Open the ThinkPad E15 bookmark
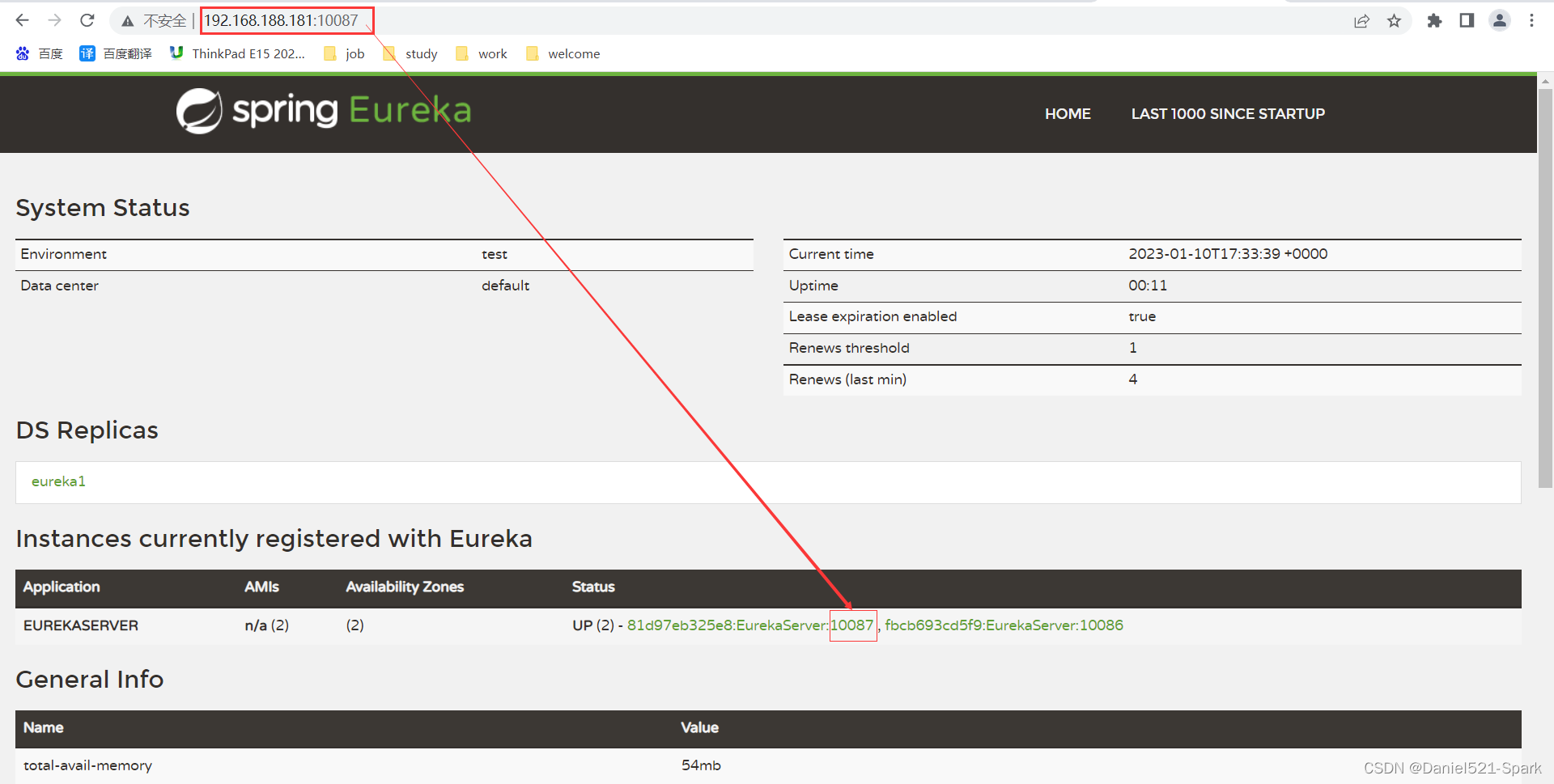 237,53
